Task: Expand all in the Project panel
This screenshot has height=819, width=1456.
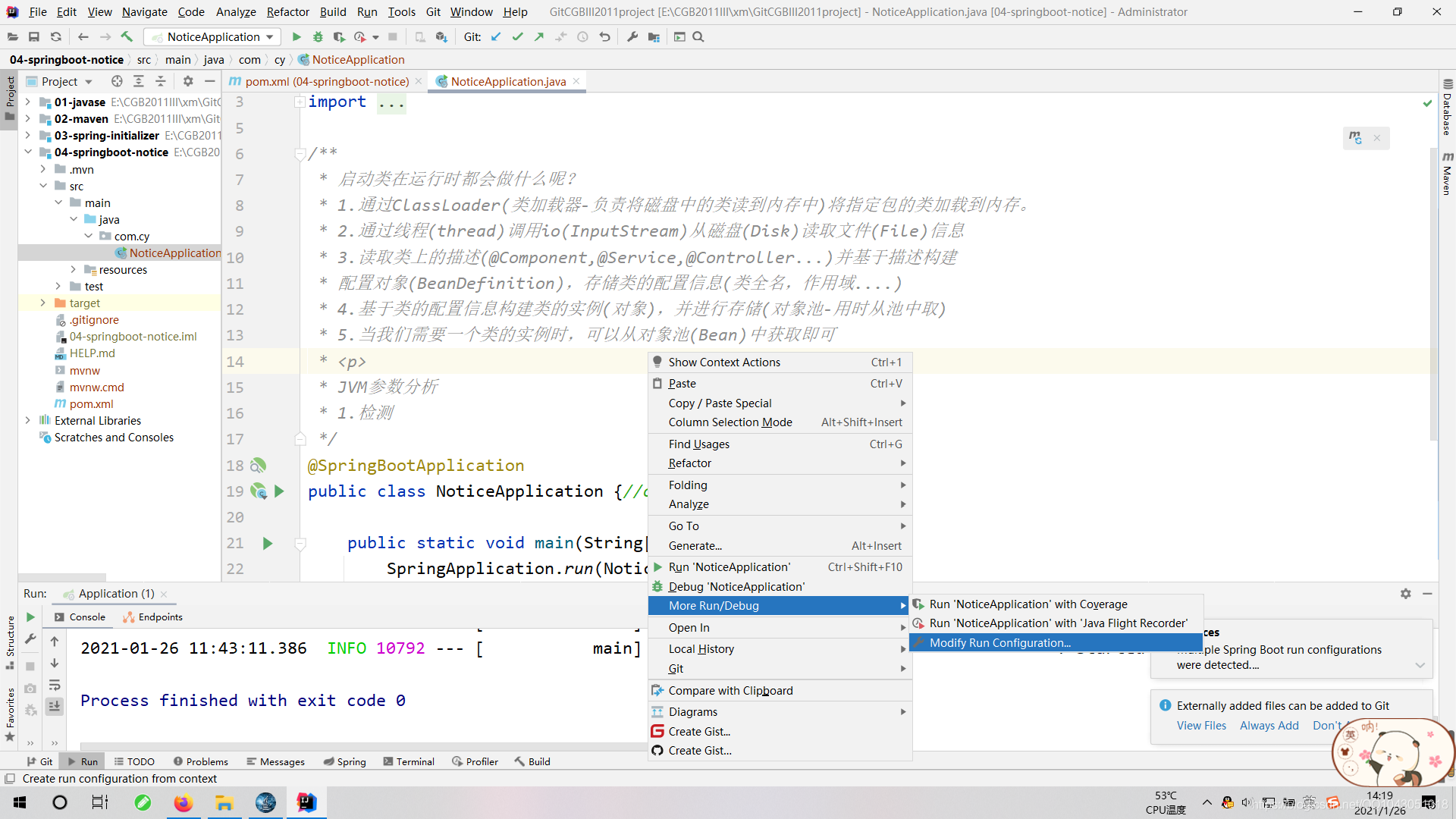Action: pos(139,81)
